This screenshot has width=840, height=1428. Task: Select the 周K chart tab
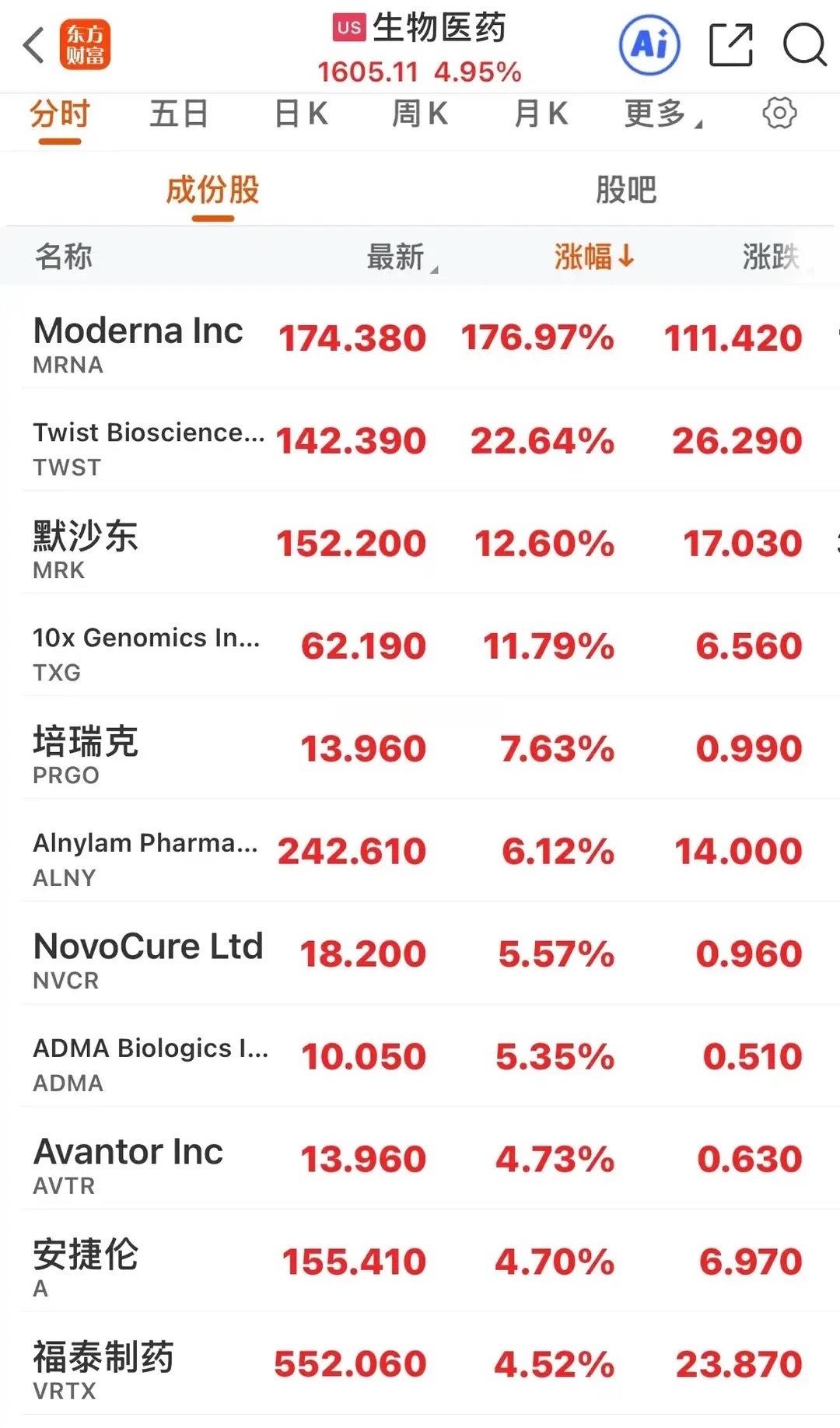[420, 114]
